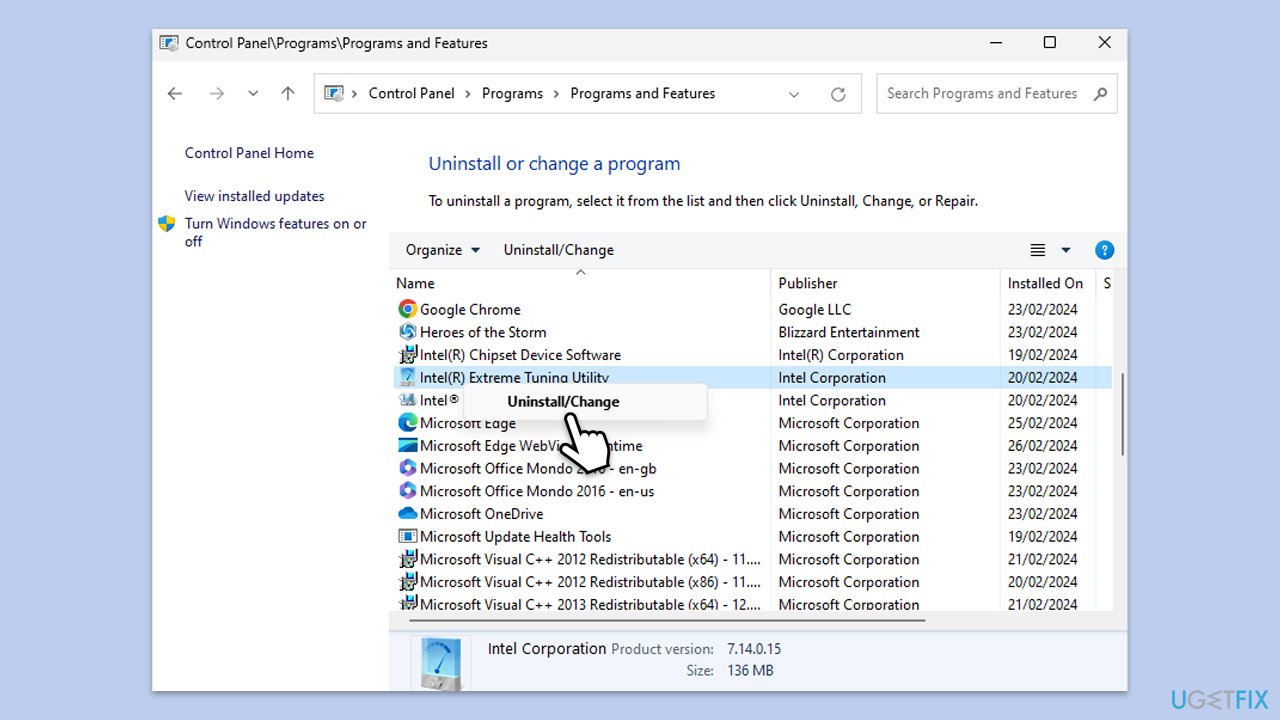Open View installed updates link
1280x720 pixels.
[254, 196]
